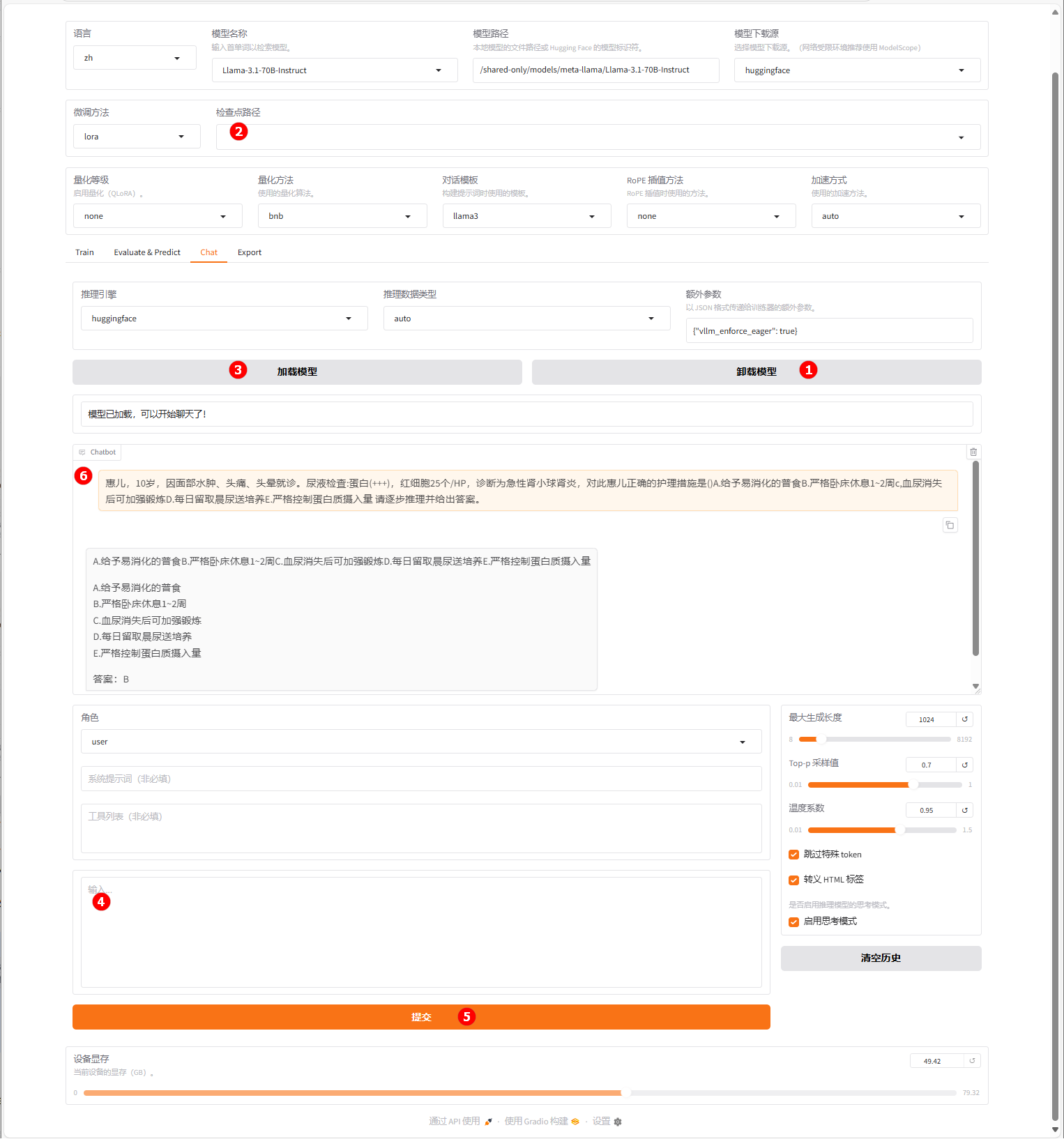
Task: Reset the temperature coefficient value
Action: click(x=965, y=810)
